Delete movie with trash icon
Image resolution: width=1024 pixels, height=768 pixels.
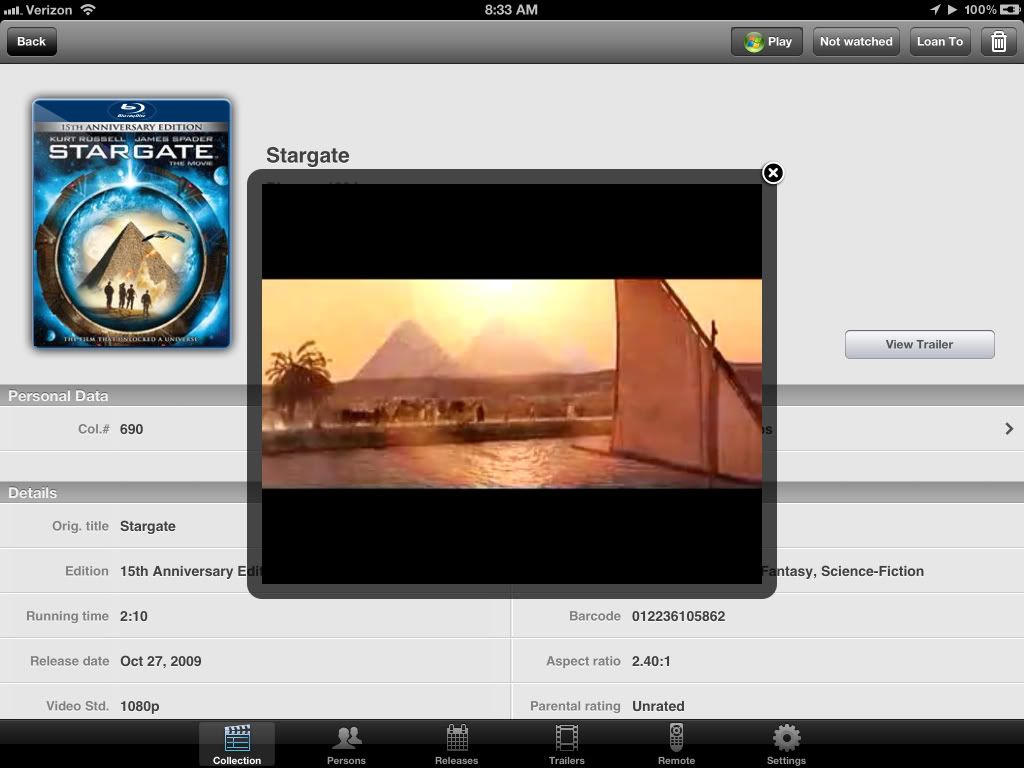coord(999,42)
